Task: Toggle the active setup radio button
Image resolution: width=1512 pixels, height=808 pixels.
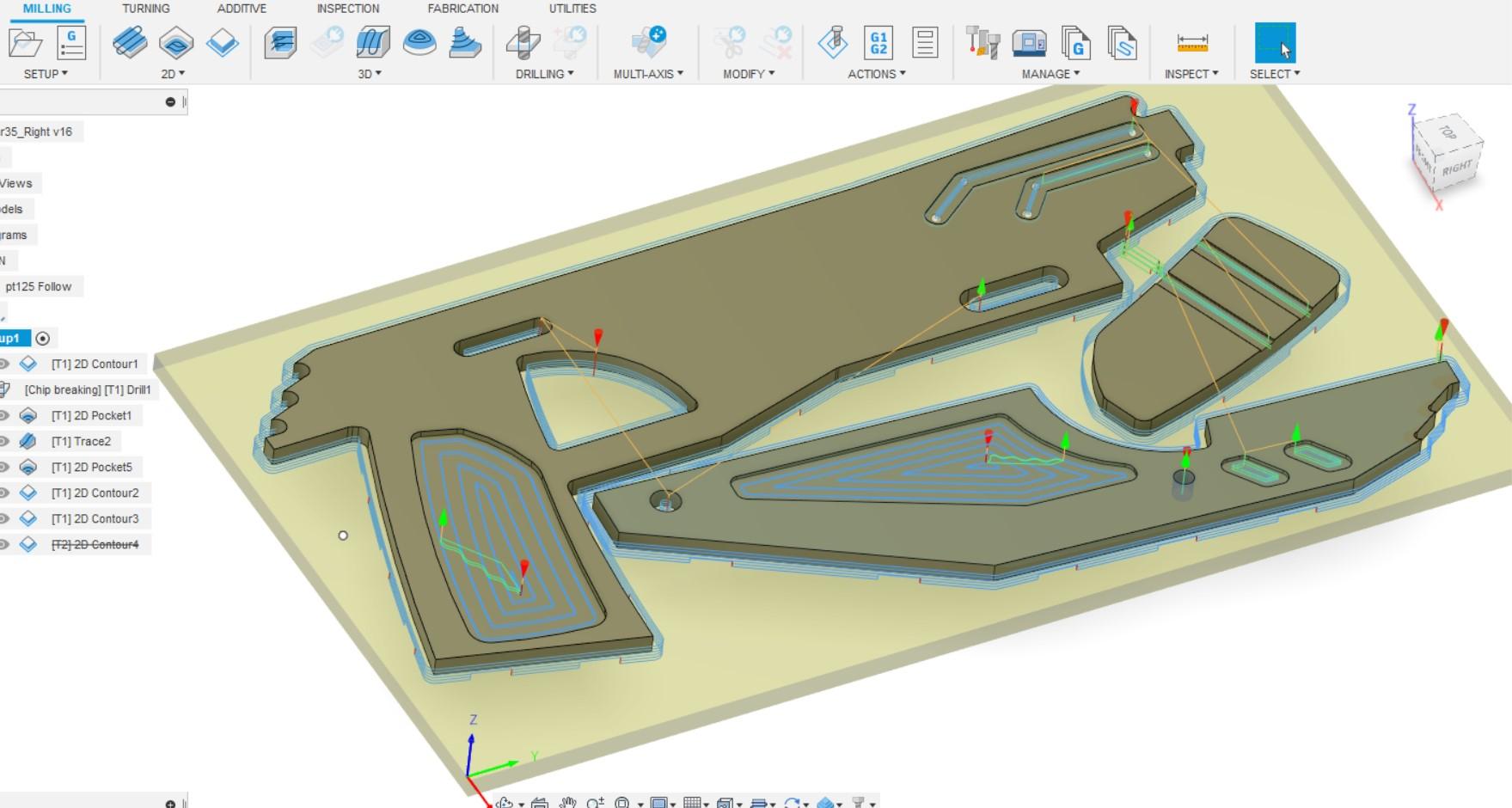Action: 43,338
